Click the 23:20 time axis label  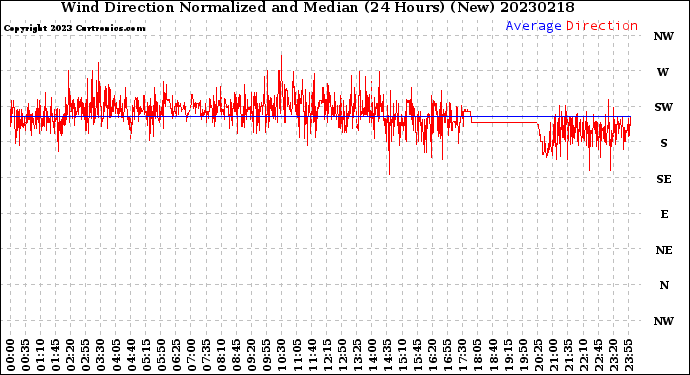(x=613, y=355)
